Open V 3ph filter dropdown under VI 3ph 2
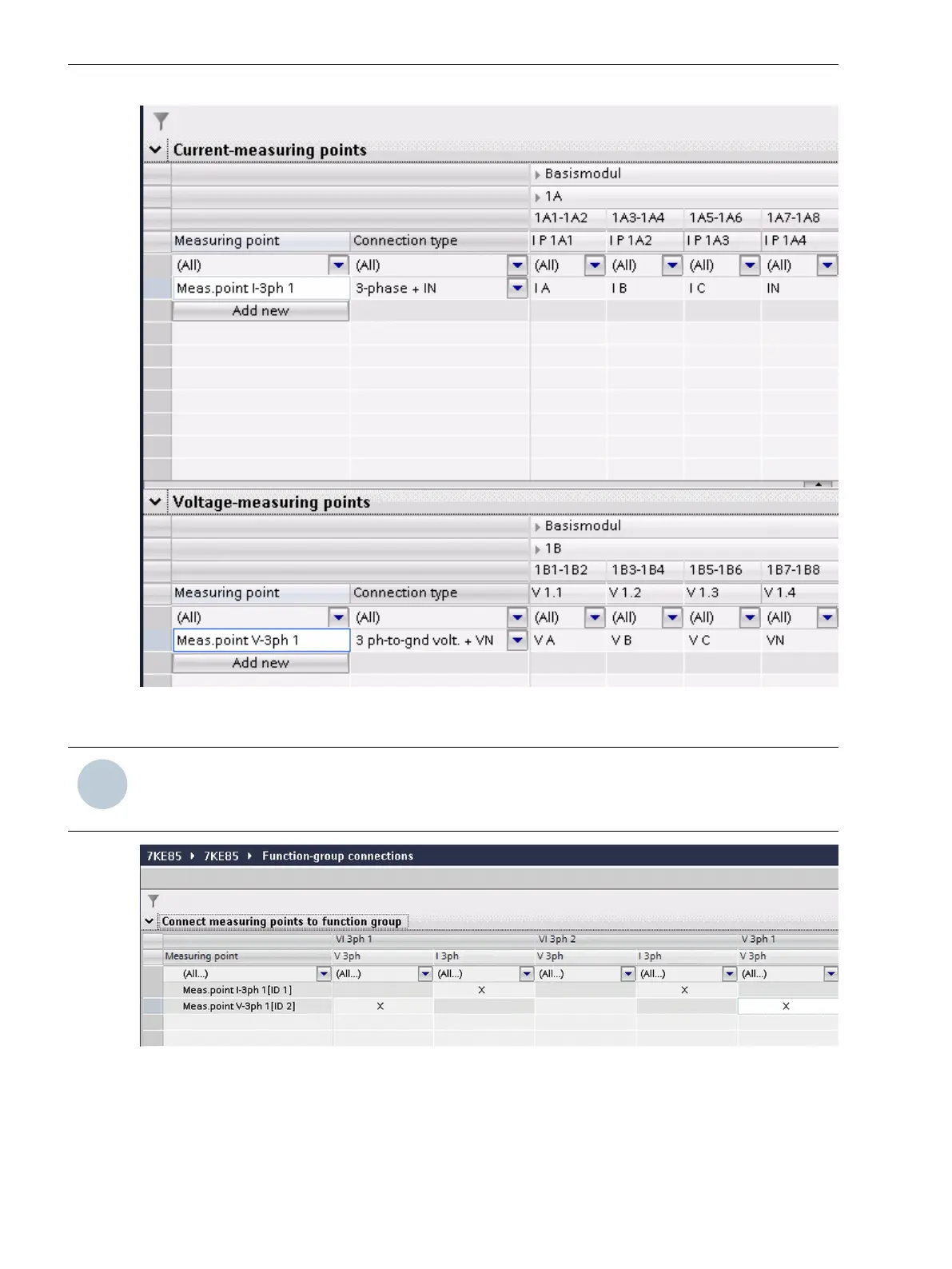The image size is (952, 1269). click(x=628, y=974)
